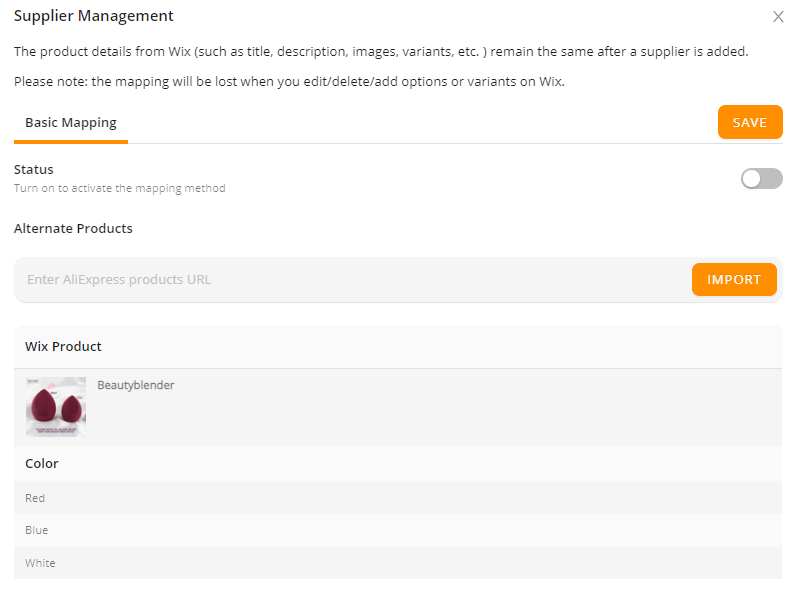
Task: Click the IMPORT button
Action: (734, 279)
